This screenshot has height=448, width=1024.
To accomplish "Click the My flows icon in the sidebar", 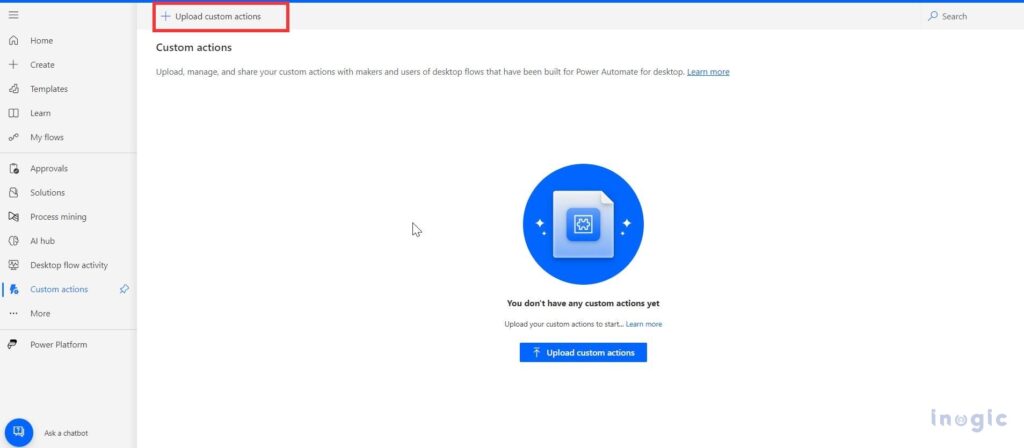I will coord(13,137).
